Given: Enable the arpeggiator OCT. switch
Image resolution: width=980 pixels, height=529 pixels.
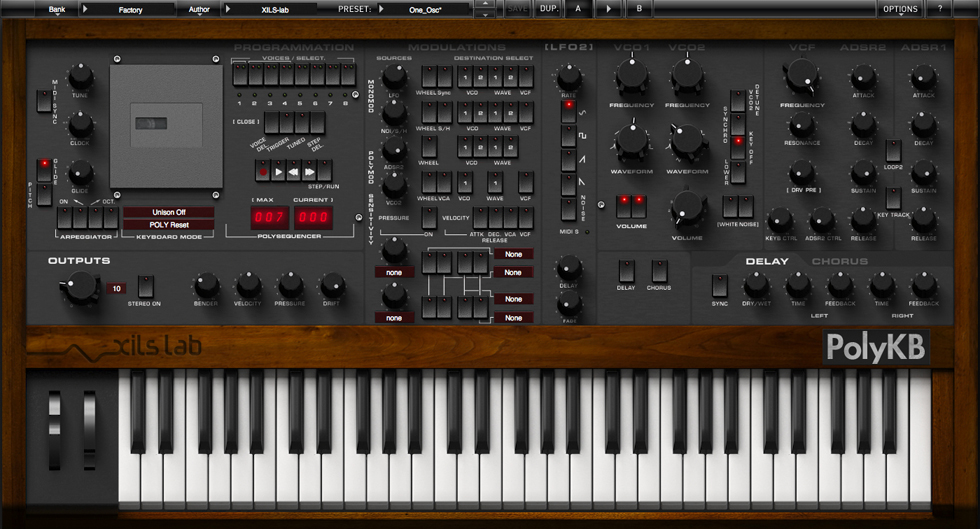Looking at the screenshot, I should [x=111, y=218].
